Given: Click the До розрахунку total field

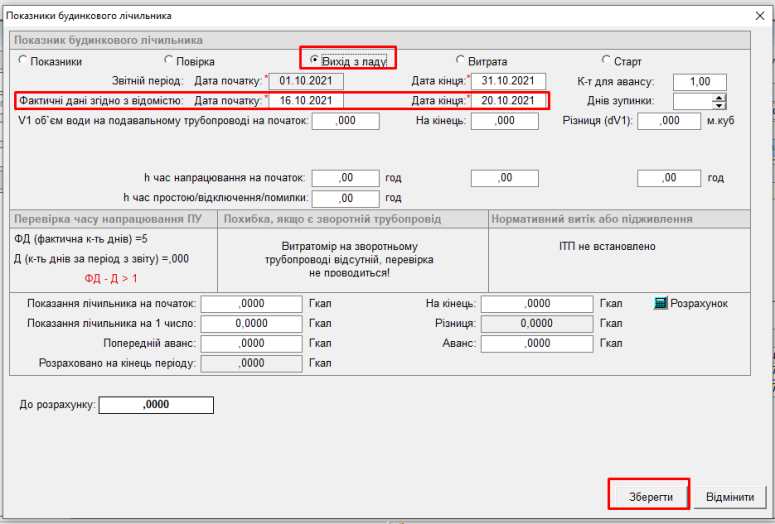Looking at the screenshot, I should tap(157, 405).
